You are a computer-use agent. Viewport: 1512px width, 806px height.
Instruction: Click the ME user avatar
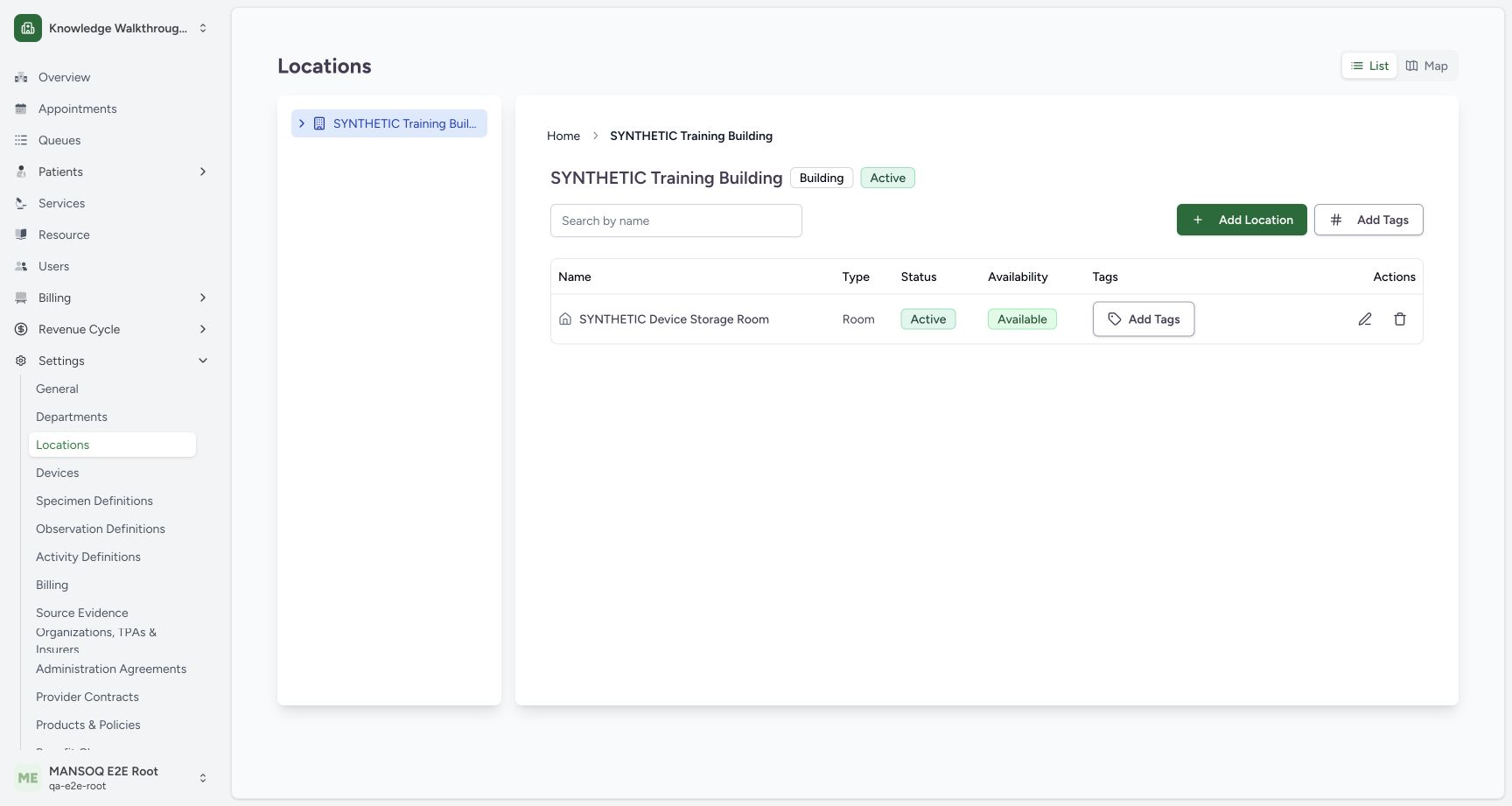pyautogui.click(x=28, y=778)
